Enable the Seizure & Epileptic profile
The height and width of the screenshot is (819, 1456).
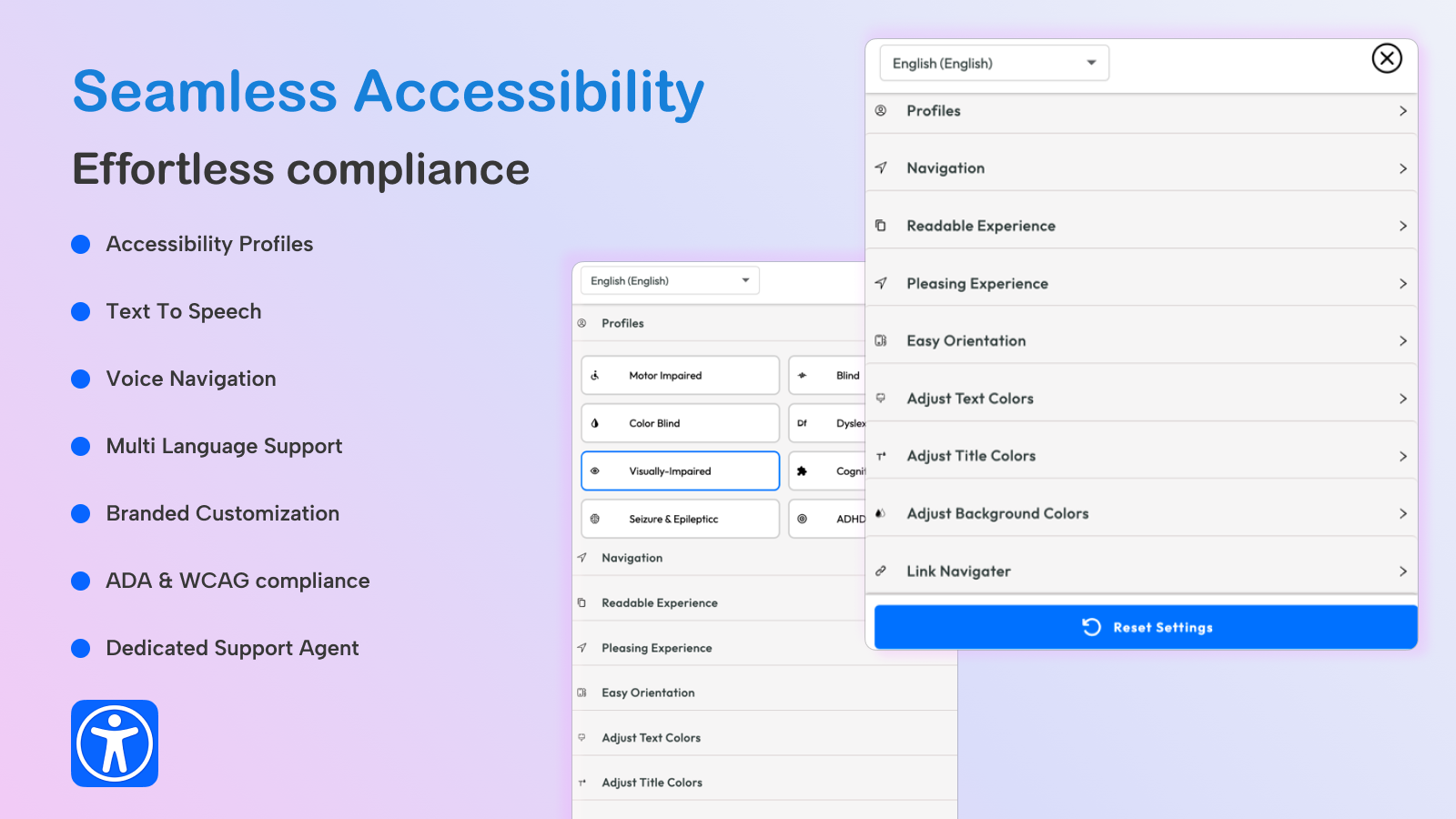pos(680,520)
